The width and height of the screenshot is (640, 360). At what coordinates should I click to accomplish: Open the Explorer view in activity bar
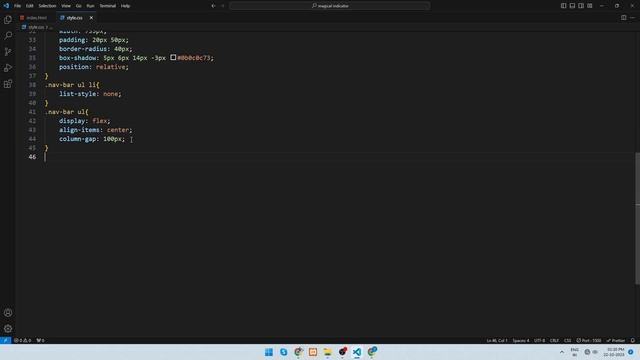[x=8, y=20]
